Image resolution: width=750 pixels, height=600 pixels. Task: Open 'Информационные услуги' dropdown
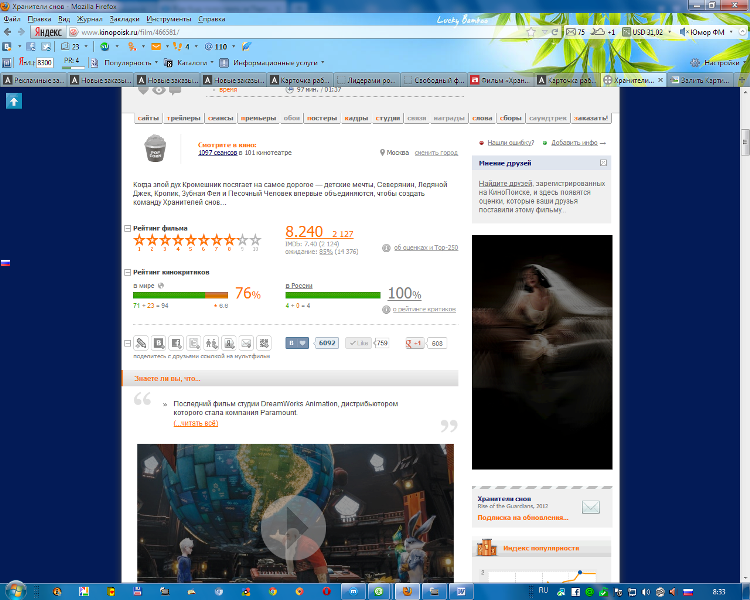click(x=278, y=63)
